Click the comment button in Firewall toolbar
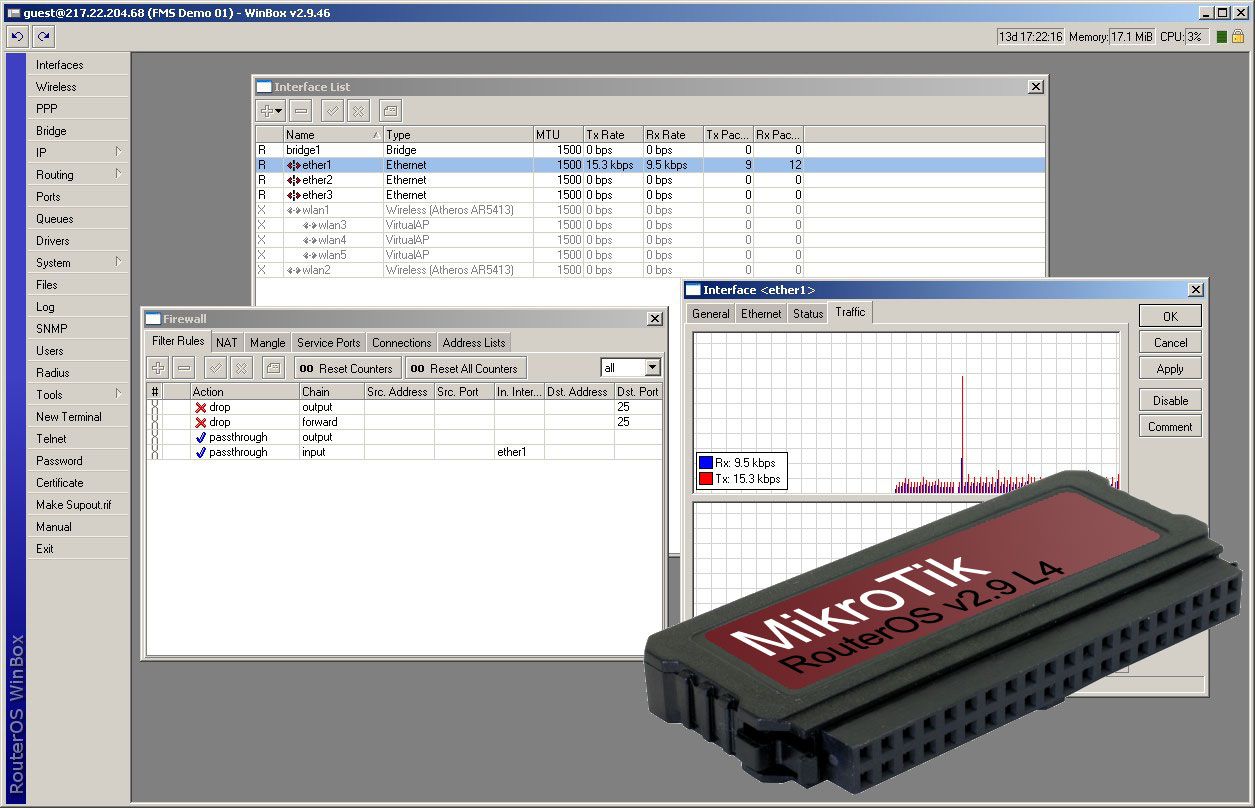Screen dimensions: 1255x808 click(273, 367)
